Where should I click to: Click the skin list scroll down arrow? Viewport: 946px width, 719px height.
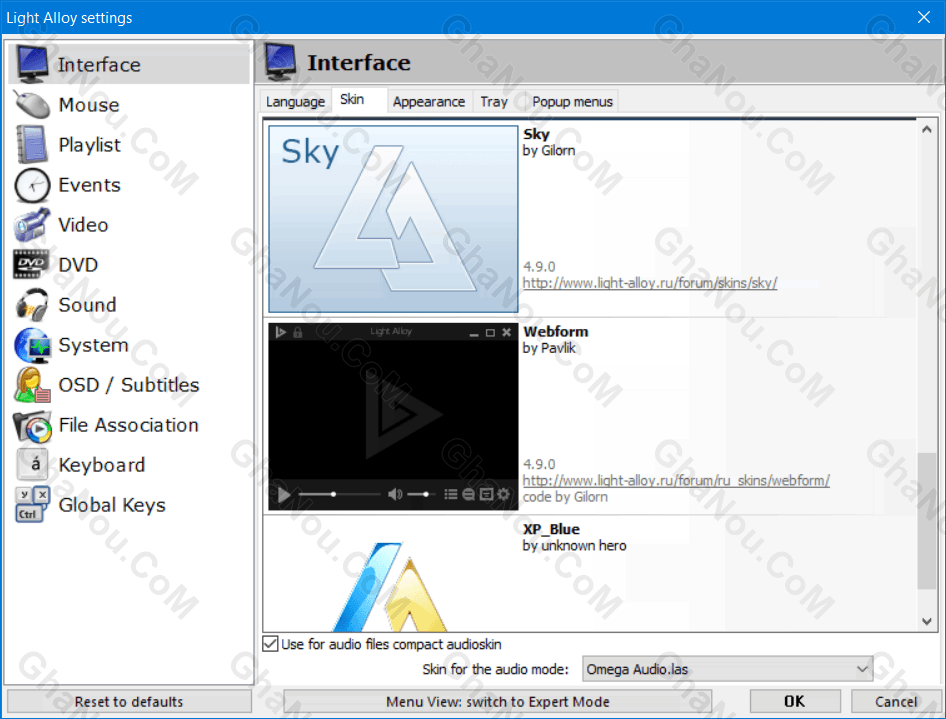(x=927, y=621)
